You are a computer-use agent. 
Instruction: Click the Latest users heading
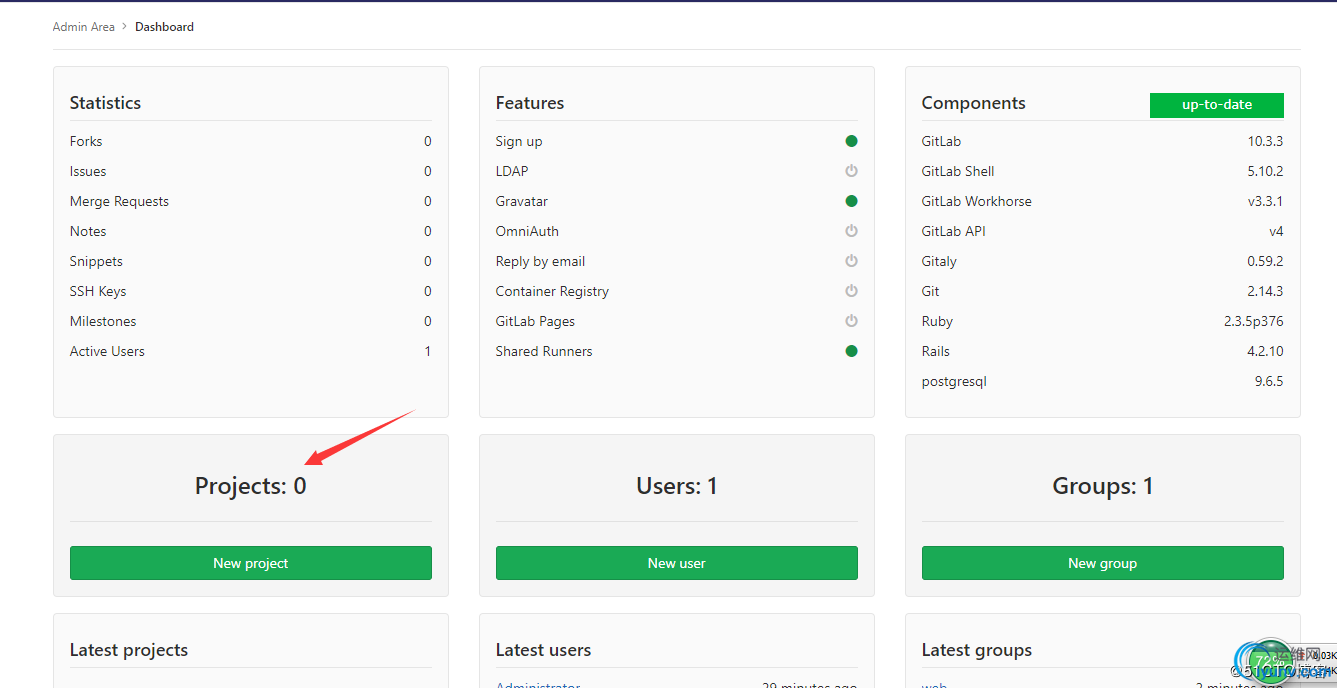(543, 650)
